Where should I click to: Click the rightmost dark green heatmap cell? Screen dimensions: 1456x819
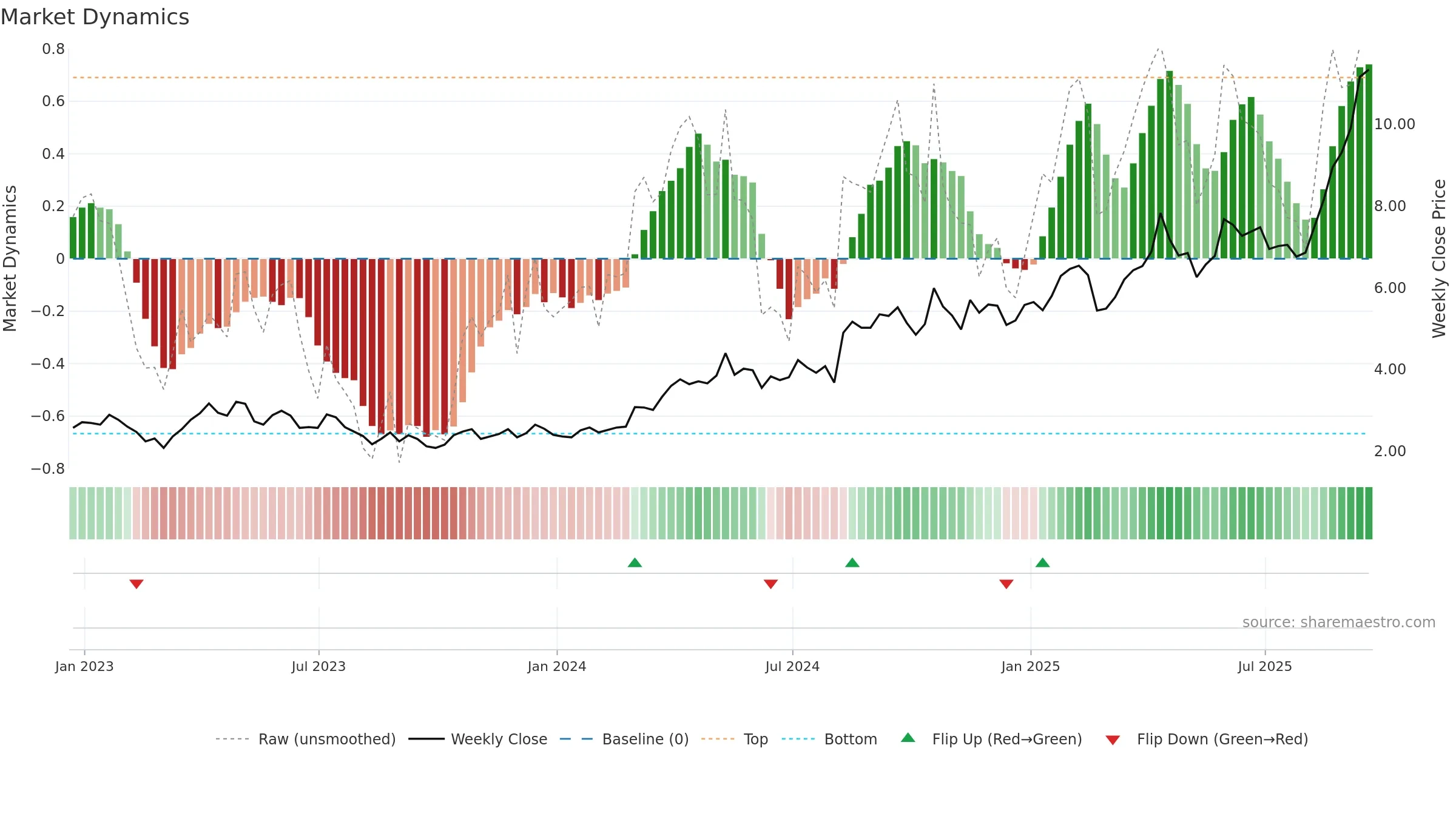[x=1369, y=513]
